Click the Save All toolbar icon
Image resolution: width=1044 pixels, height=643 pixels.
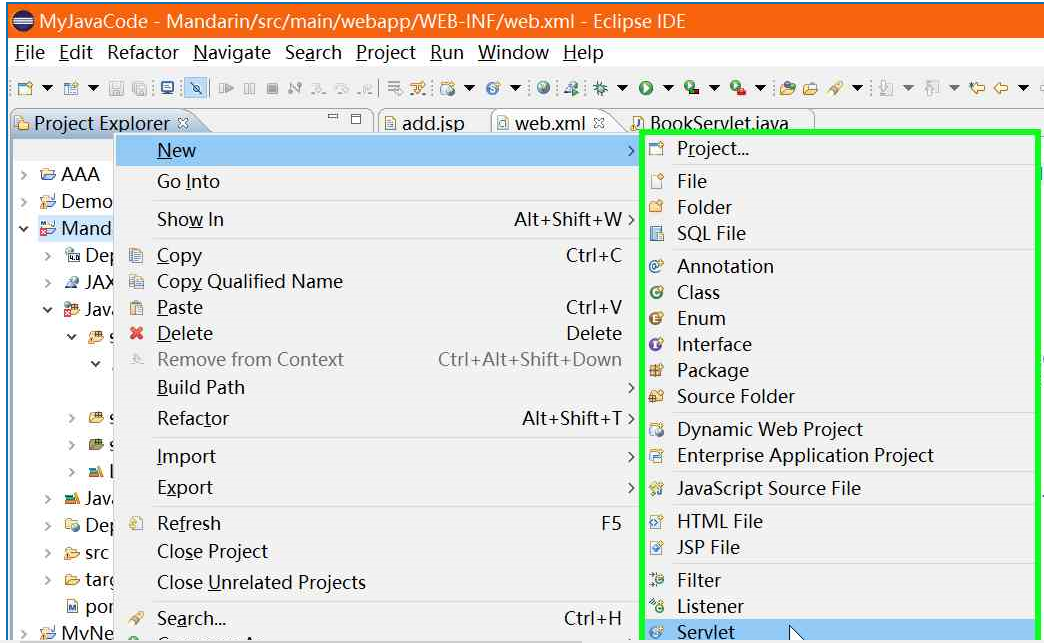click(x=139, y=88)
